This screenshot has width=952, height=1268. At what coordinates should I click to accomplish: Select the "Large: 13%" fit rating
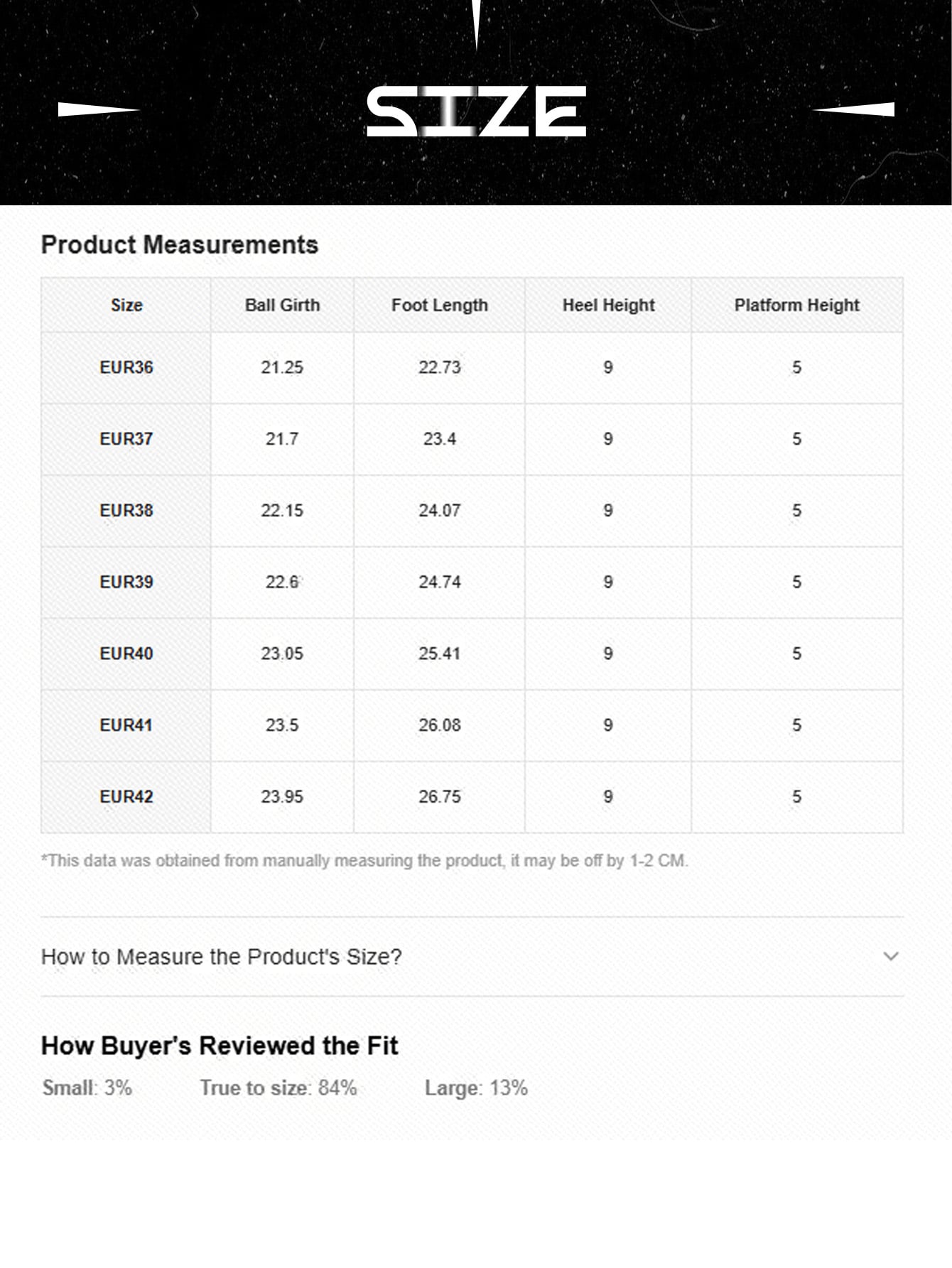(x=476, y=1088)
